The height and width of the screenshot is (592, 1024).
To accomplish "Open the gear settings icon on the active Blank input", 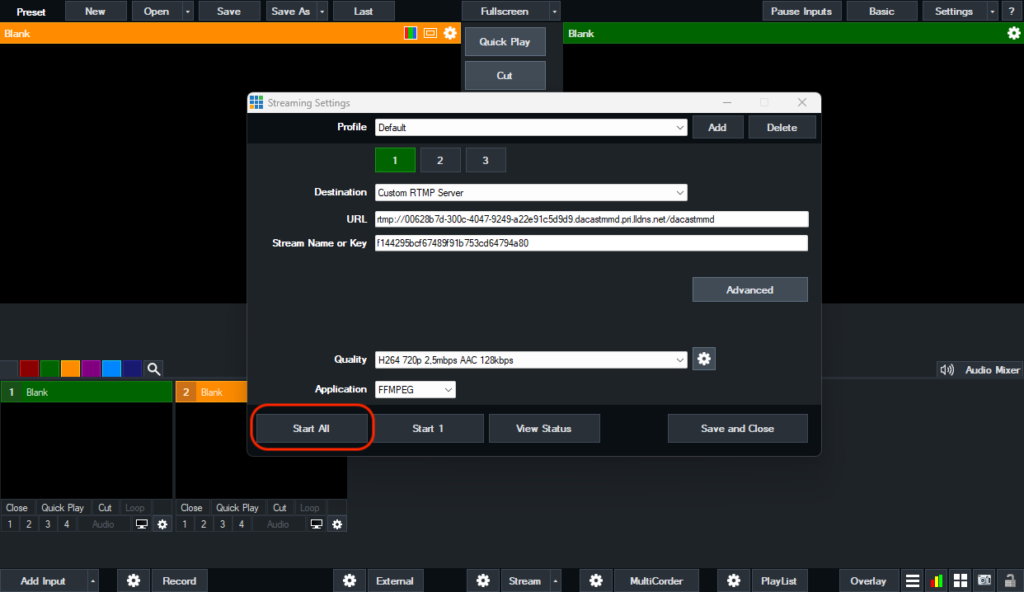I will (1013, 33).
